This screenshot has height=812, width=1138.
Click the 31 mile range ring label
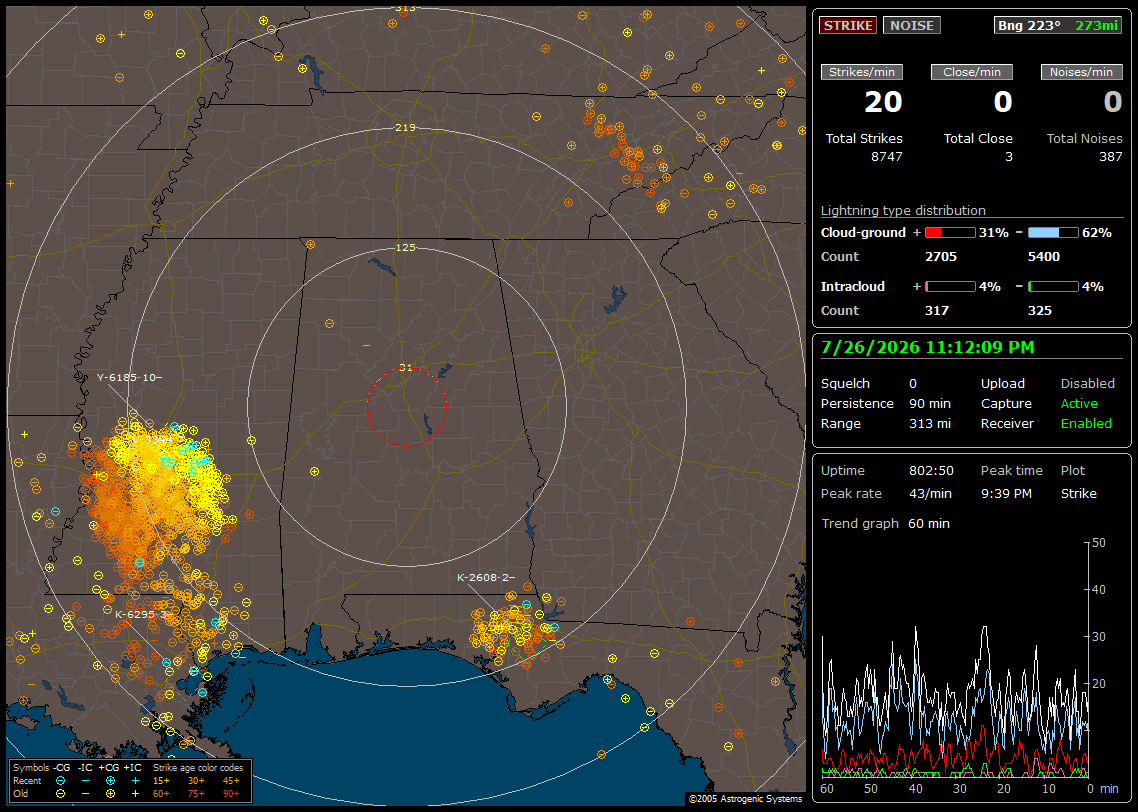[x=406, y=368]
